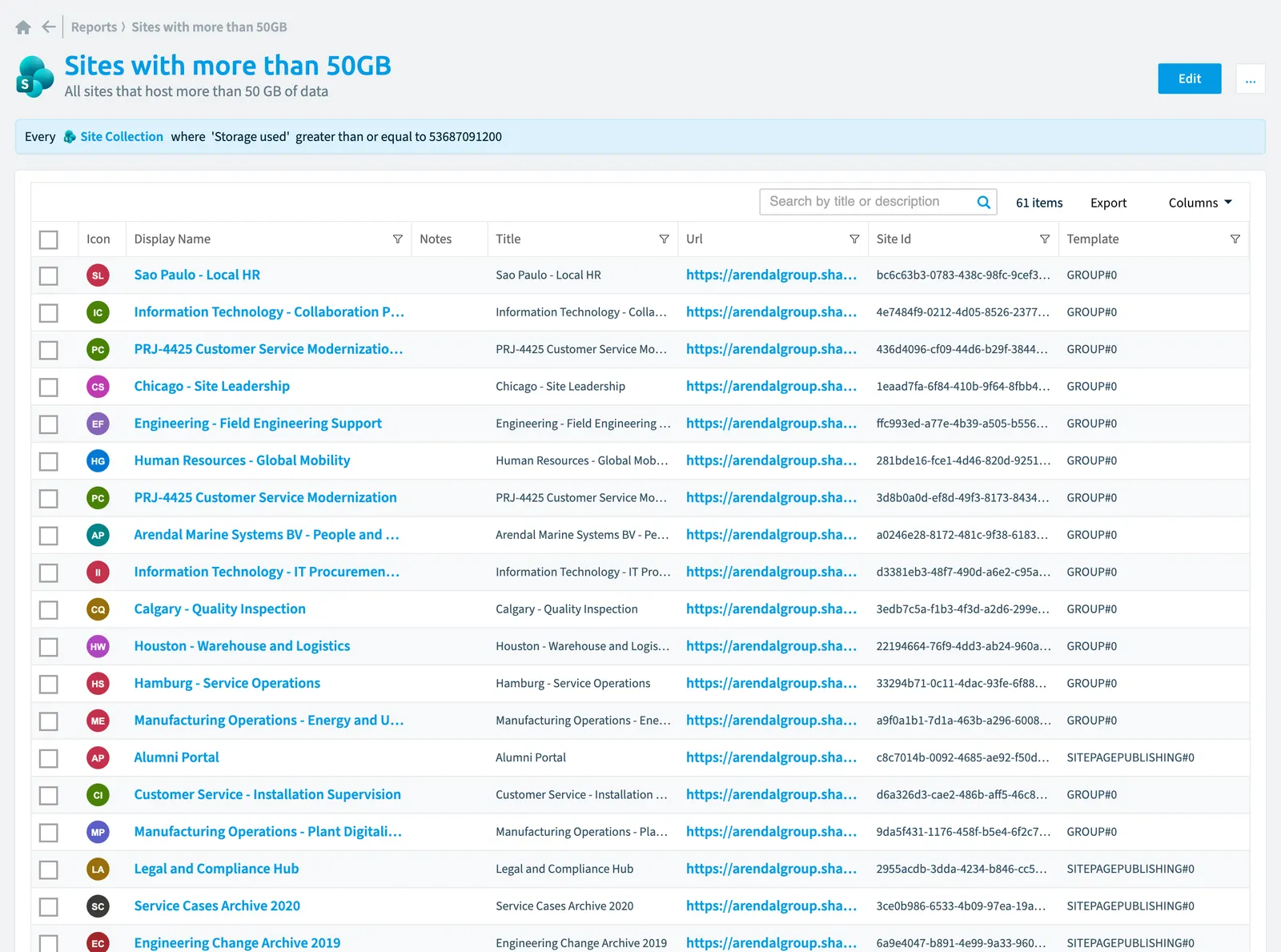Screen dimensions: 1281x952
Task: Open Engineering Change Archive 2019 link
Action: coord(237,942)
